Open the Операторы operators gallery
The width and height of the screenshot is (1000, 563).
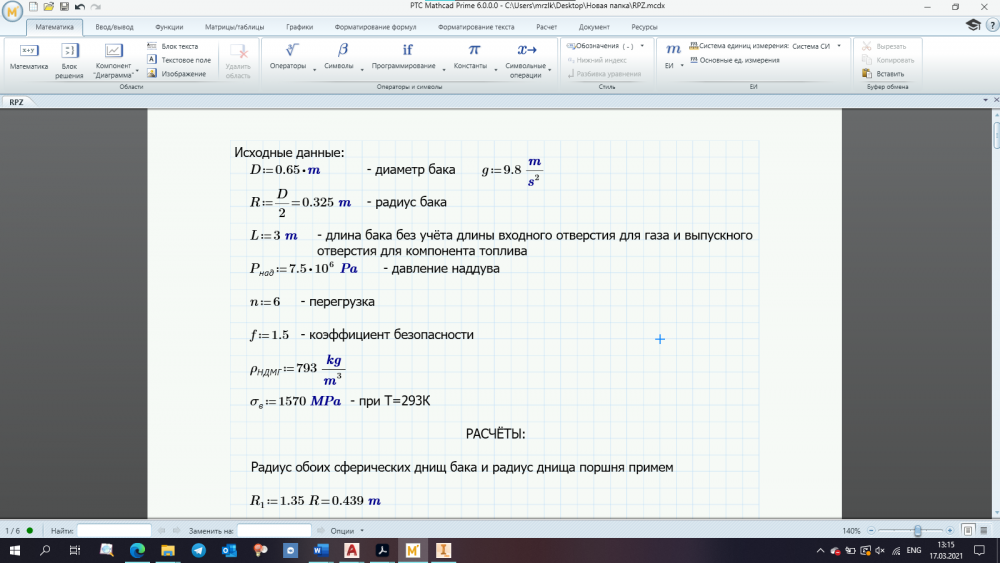(288, 57)
